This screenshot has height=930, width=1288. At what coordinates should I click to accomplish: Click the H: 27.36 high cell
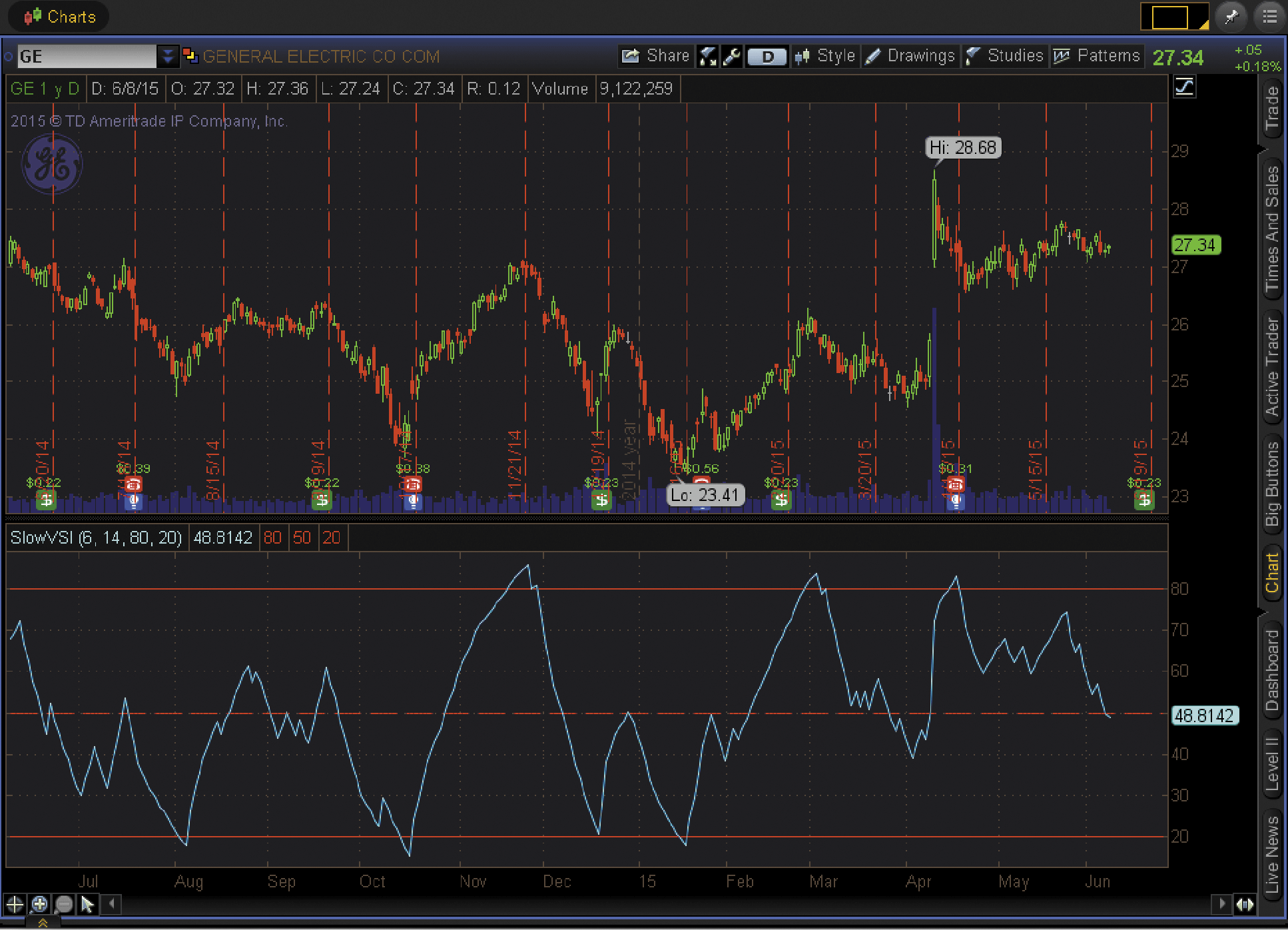(277, 89)
